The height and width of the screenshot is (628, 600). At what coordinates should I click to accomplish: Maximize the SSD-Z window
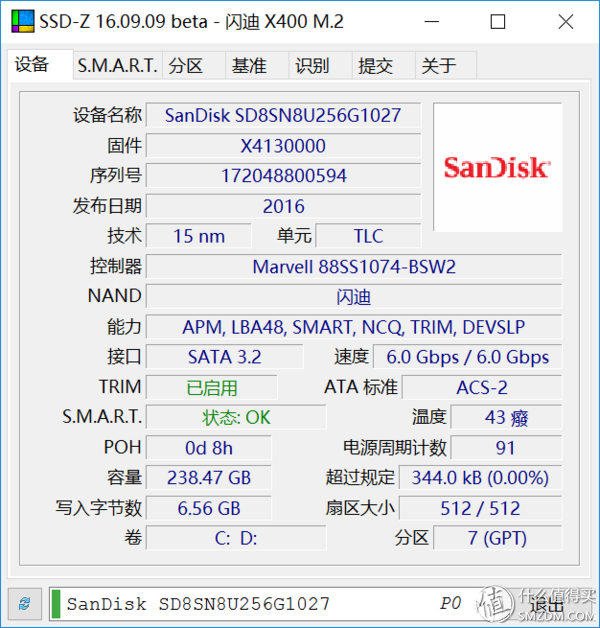pyautogui.click(x=498, y=21)
